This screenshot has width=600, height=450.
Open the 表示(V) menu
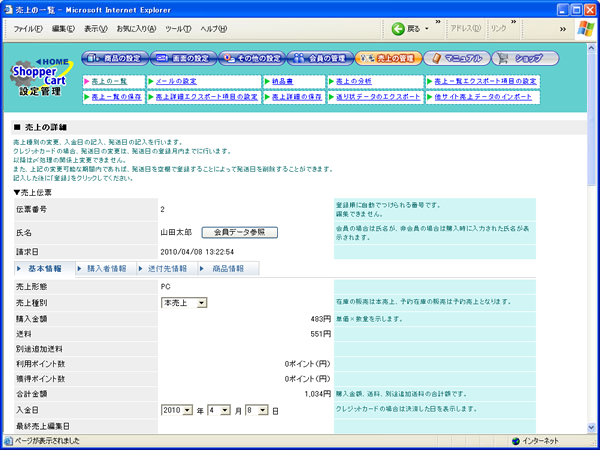coord(96,29)
